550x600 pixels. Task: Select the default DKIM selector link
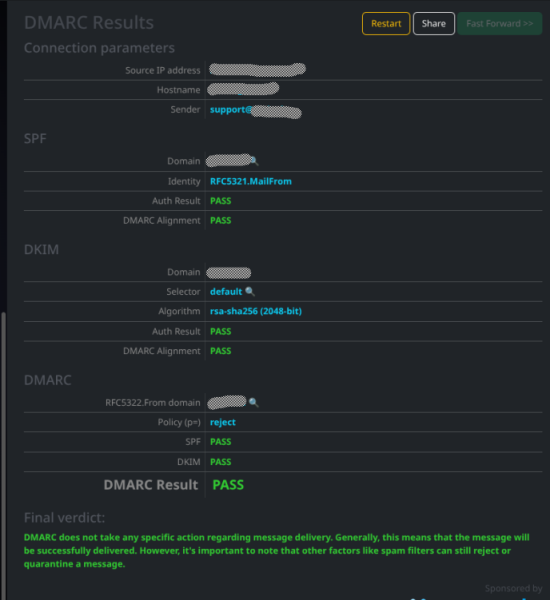click(226, 292)
